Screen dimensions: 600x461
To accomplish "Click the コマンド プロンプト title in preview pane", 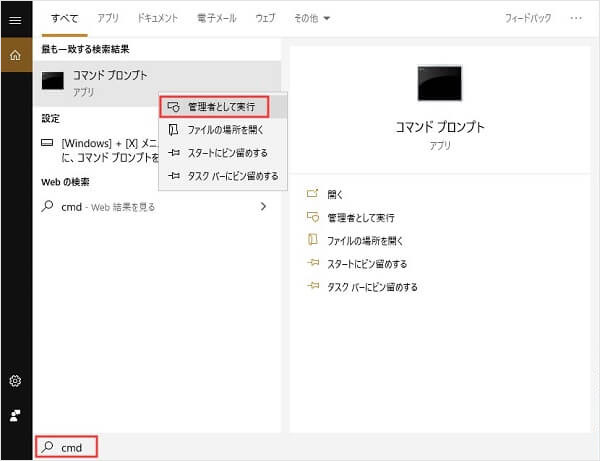I will (x=440, y=127).
